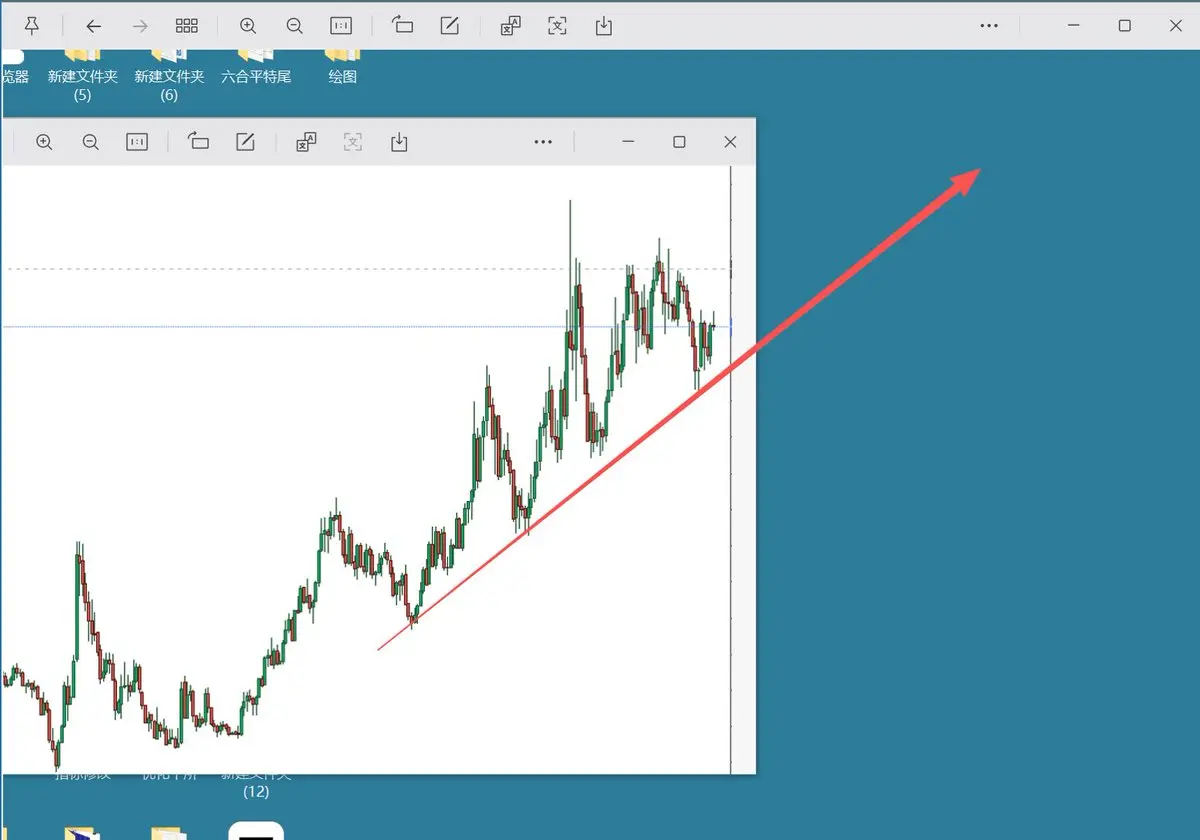Show image at 1:1 size in outer toolbar
Image resolution: width=1200 pixels, height=840 pixels.
(341, 26)
